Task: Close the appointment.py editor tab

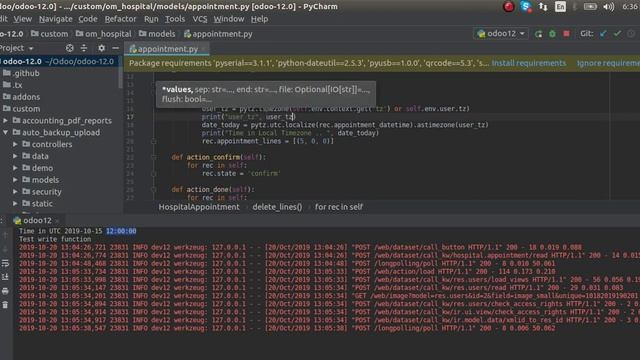Action: coord(203,49)
